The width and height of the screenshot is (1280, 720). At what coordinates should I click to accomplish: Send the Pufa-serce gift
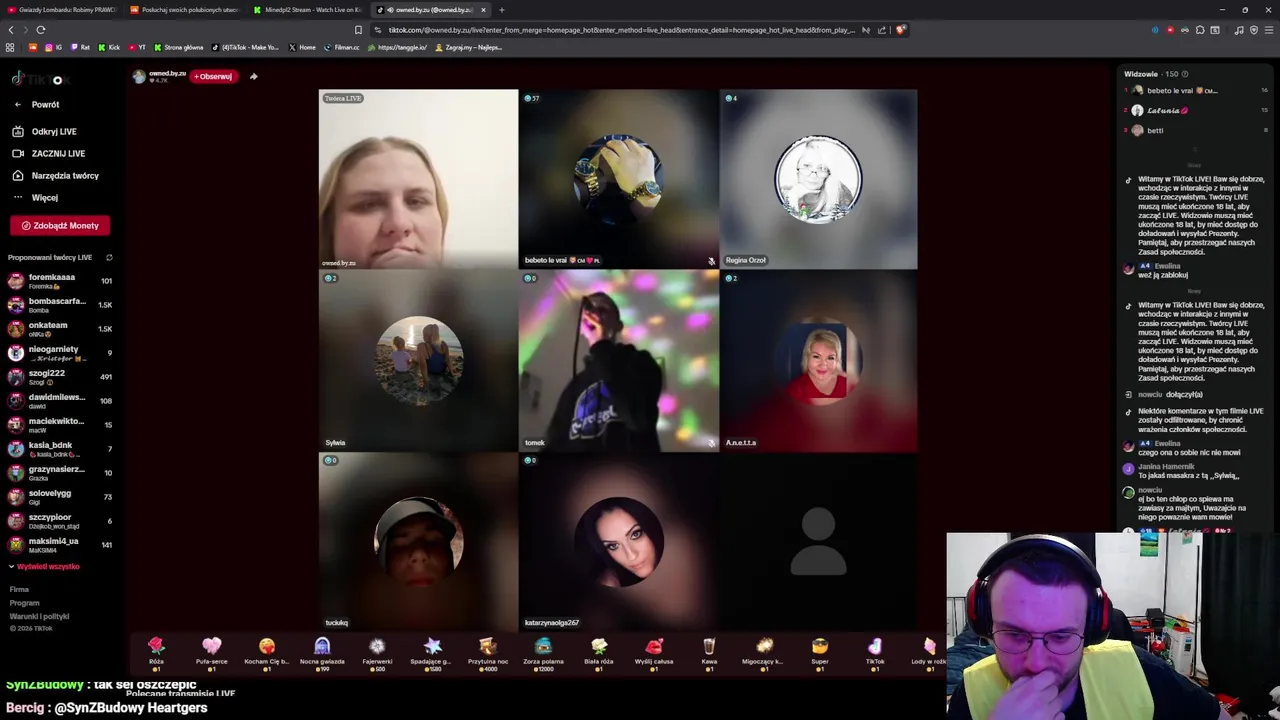(x=211, y=652)
